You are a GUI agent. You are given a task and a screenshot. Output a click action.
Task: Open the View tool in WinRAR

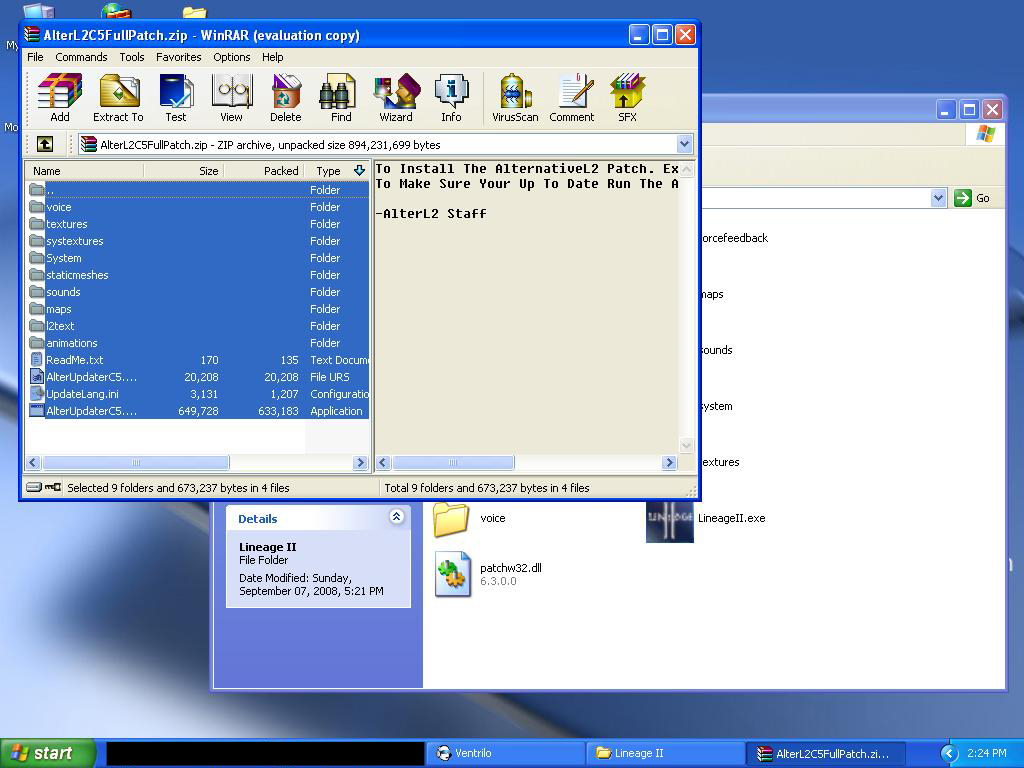(231, 97)
